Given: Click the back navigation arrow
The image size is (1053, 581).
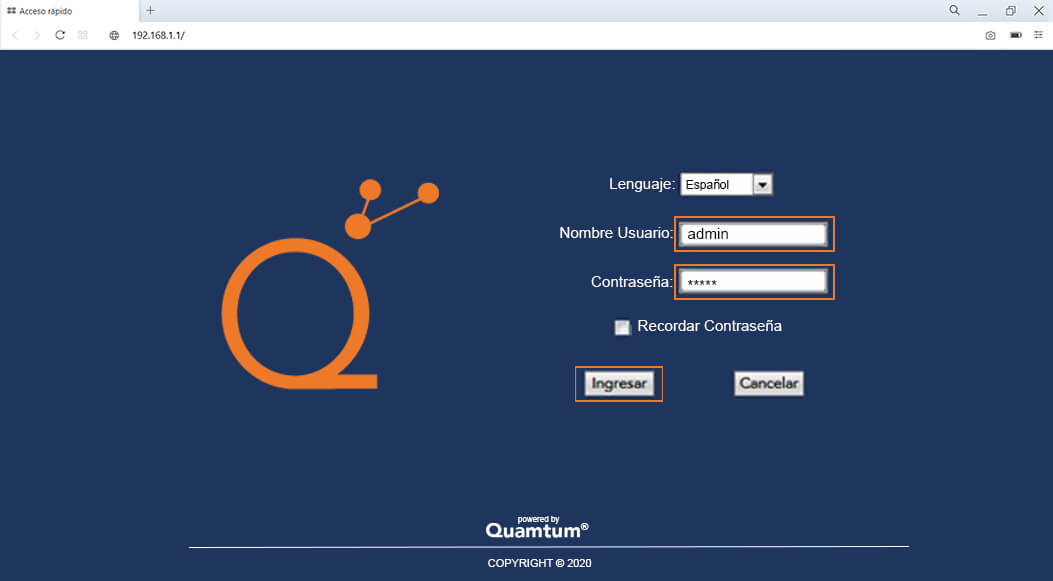Looking at the screenshot, I should coord(15,35).
